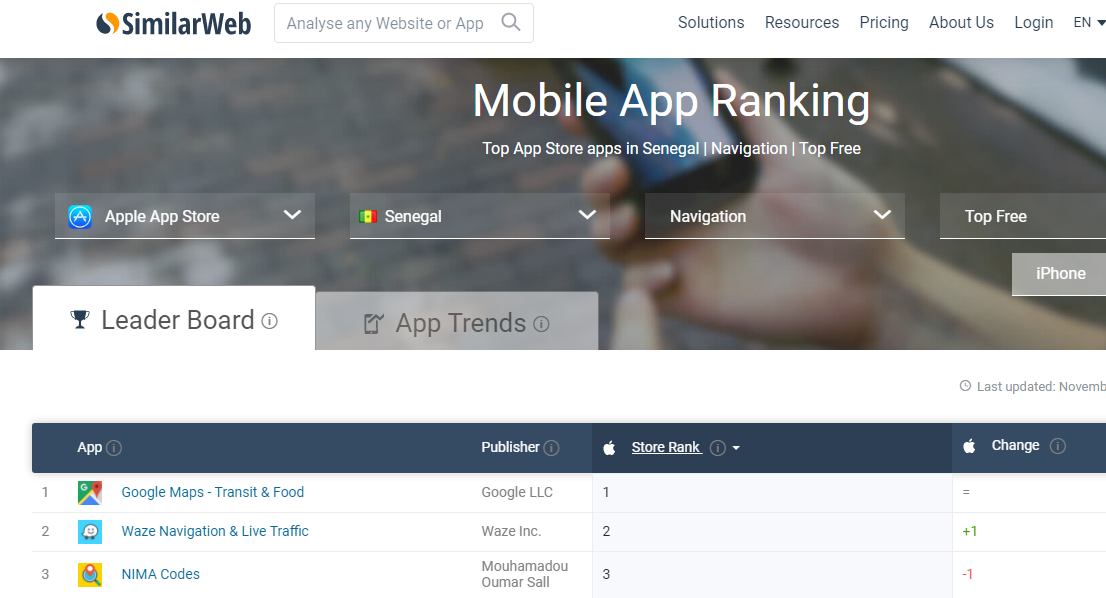The width and height of the screenshot is (1106, 598).
Task: Click the App Trends info icon
Action: coord(541,324)
